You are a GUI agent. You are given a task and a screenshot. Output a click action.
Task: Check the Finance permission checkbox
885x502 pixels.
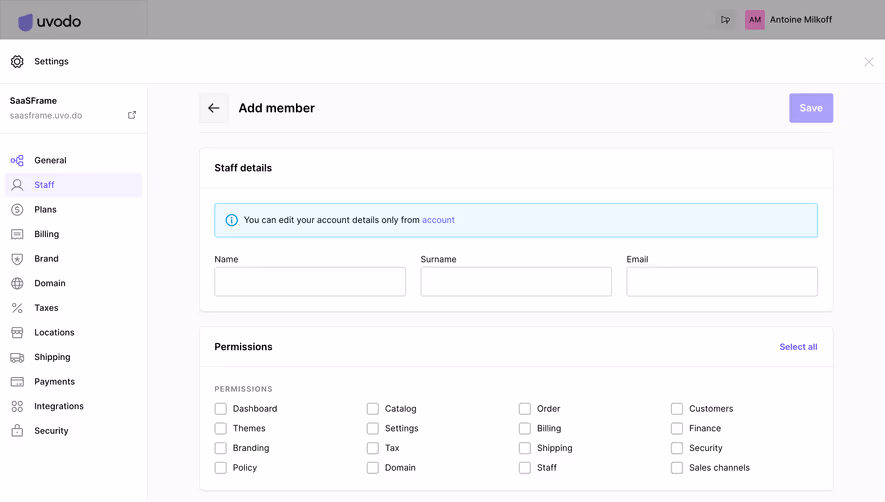pos(677,428)
